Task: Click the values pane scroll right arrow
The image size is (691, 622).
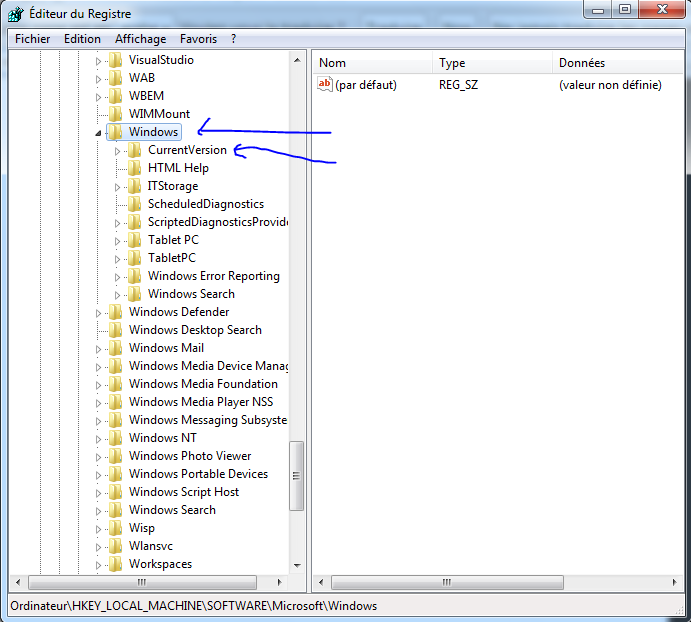Action: click(x=675, y=582)
